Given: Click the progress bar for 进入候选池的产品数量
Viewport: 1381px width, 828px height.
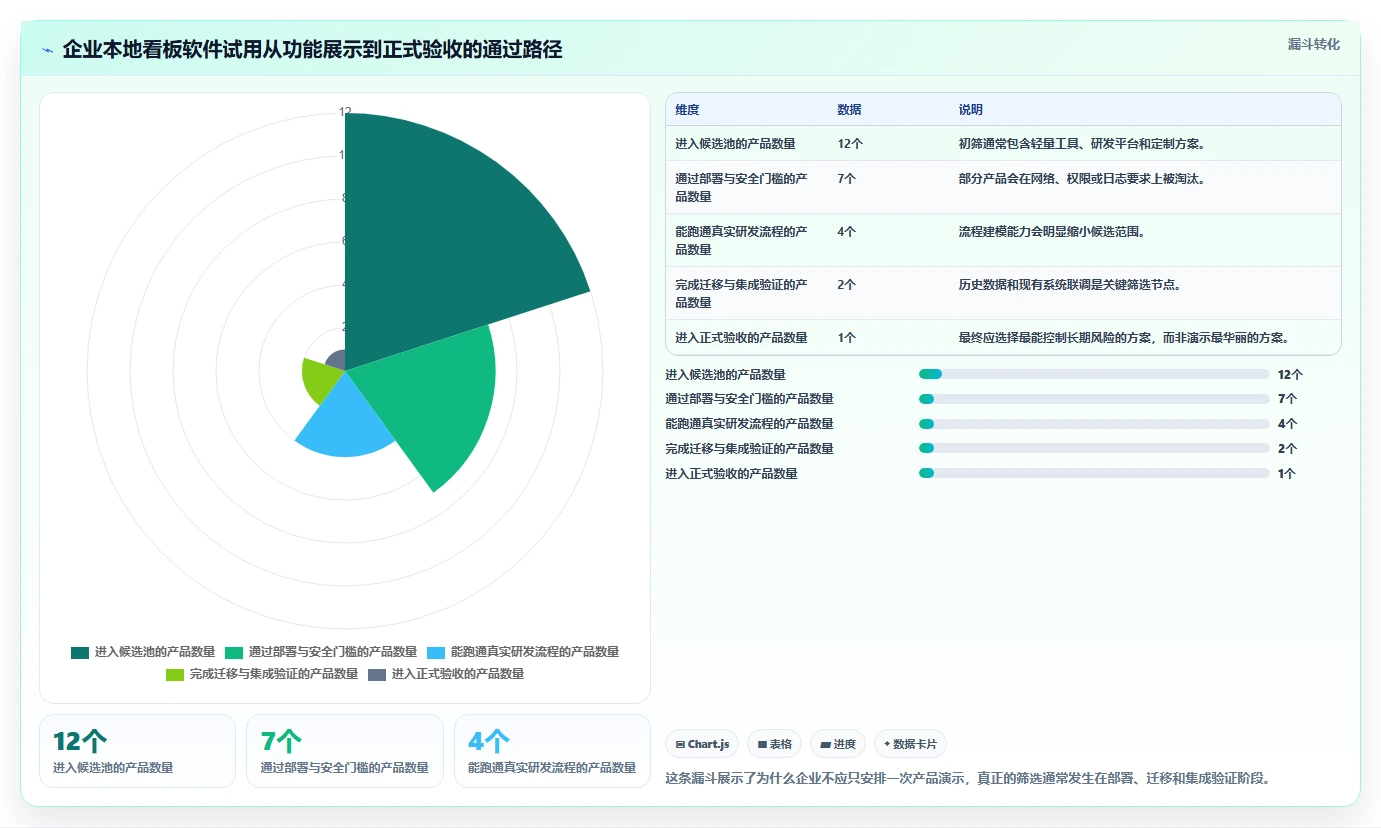Looking at the screenshot, I should click(1094, 374).
